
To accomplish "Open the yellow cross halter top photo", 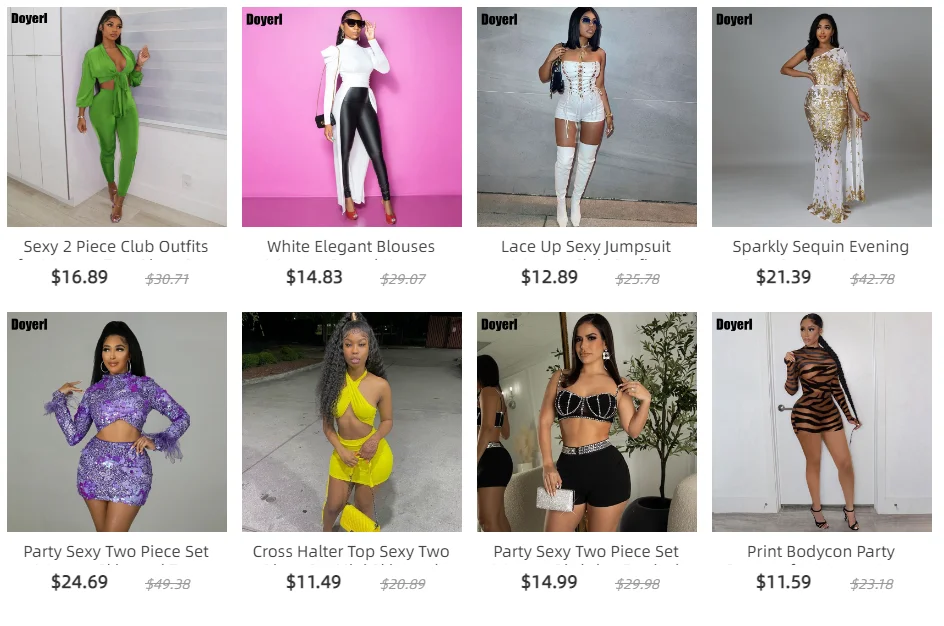I will coord(352,421).
